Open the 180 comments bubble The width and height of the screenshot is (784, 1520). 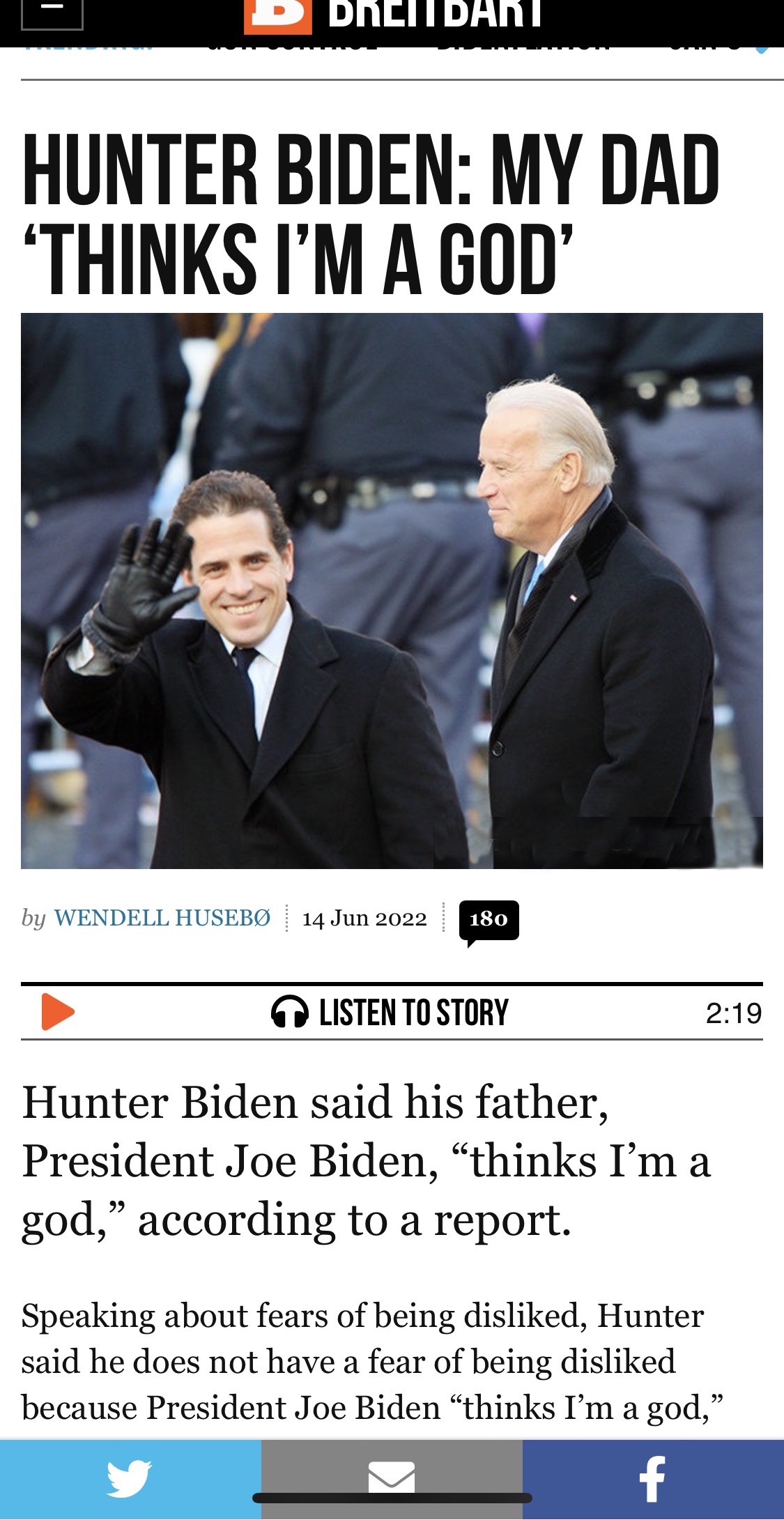coord(489,921)
